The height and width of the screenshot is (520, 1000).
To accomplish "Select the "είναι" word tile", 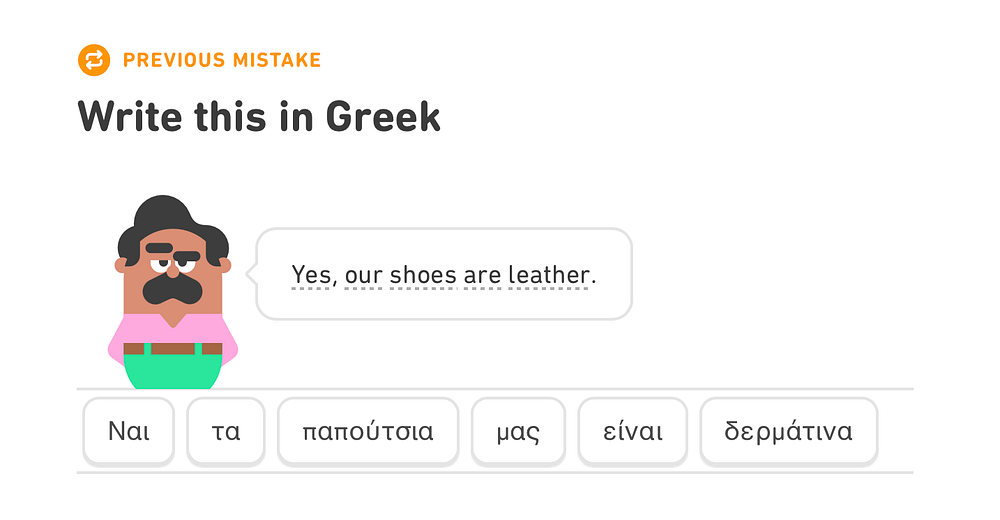I will pyautogui.click(x=633, y=432).
